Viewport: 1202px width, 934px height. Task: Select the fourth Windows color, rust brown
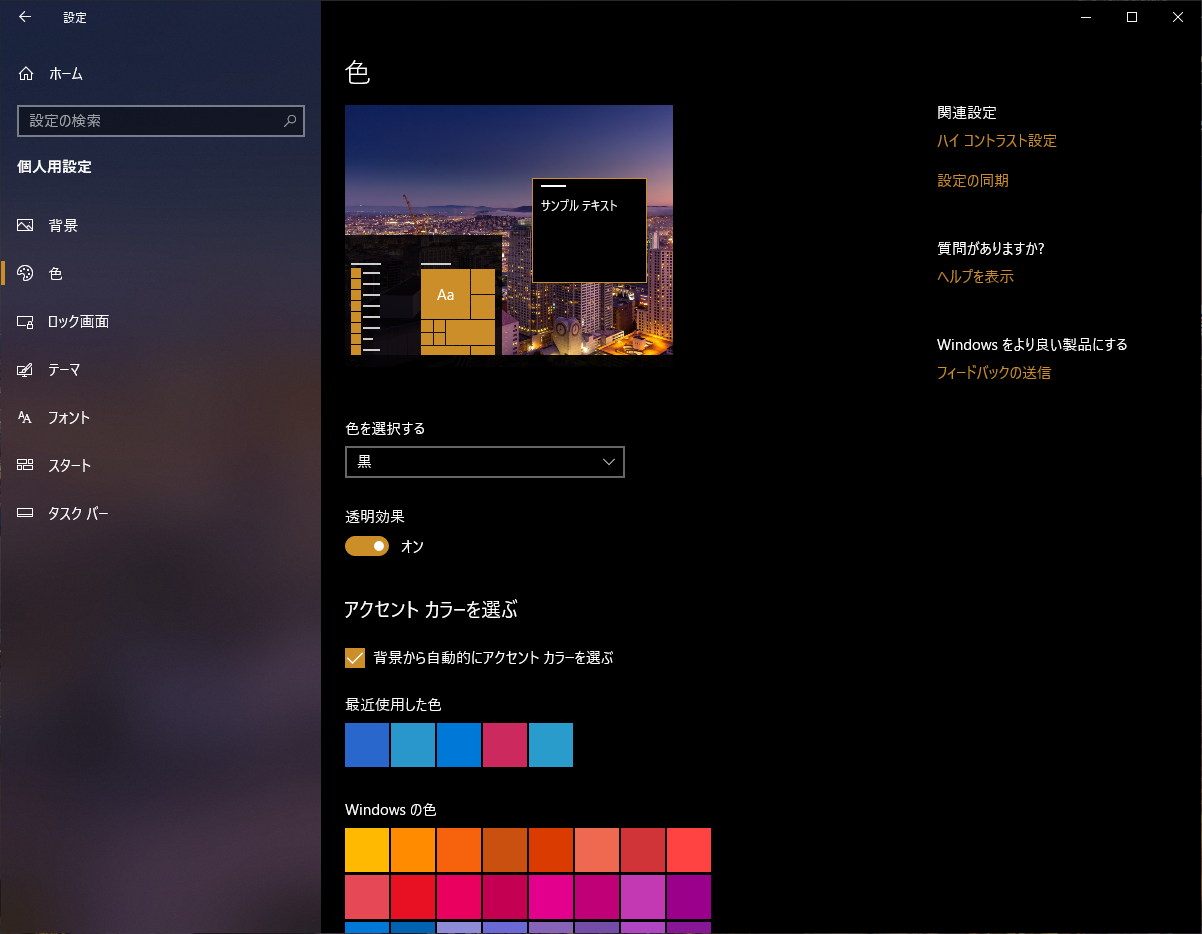(505, 850)
